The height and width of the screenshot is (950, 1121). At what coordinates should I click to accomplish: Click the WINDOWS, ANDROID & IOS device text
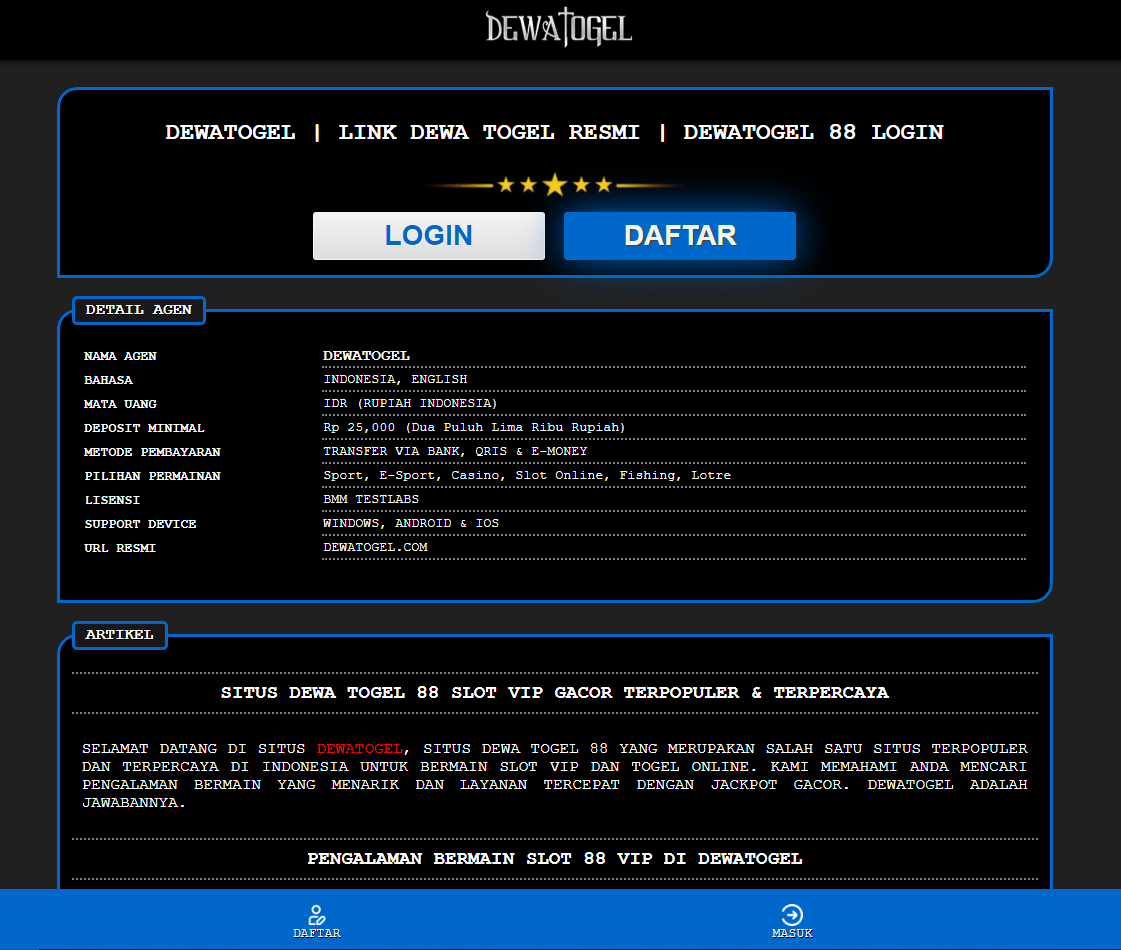coord(410,524)
